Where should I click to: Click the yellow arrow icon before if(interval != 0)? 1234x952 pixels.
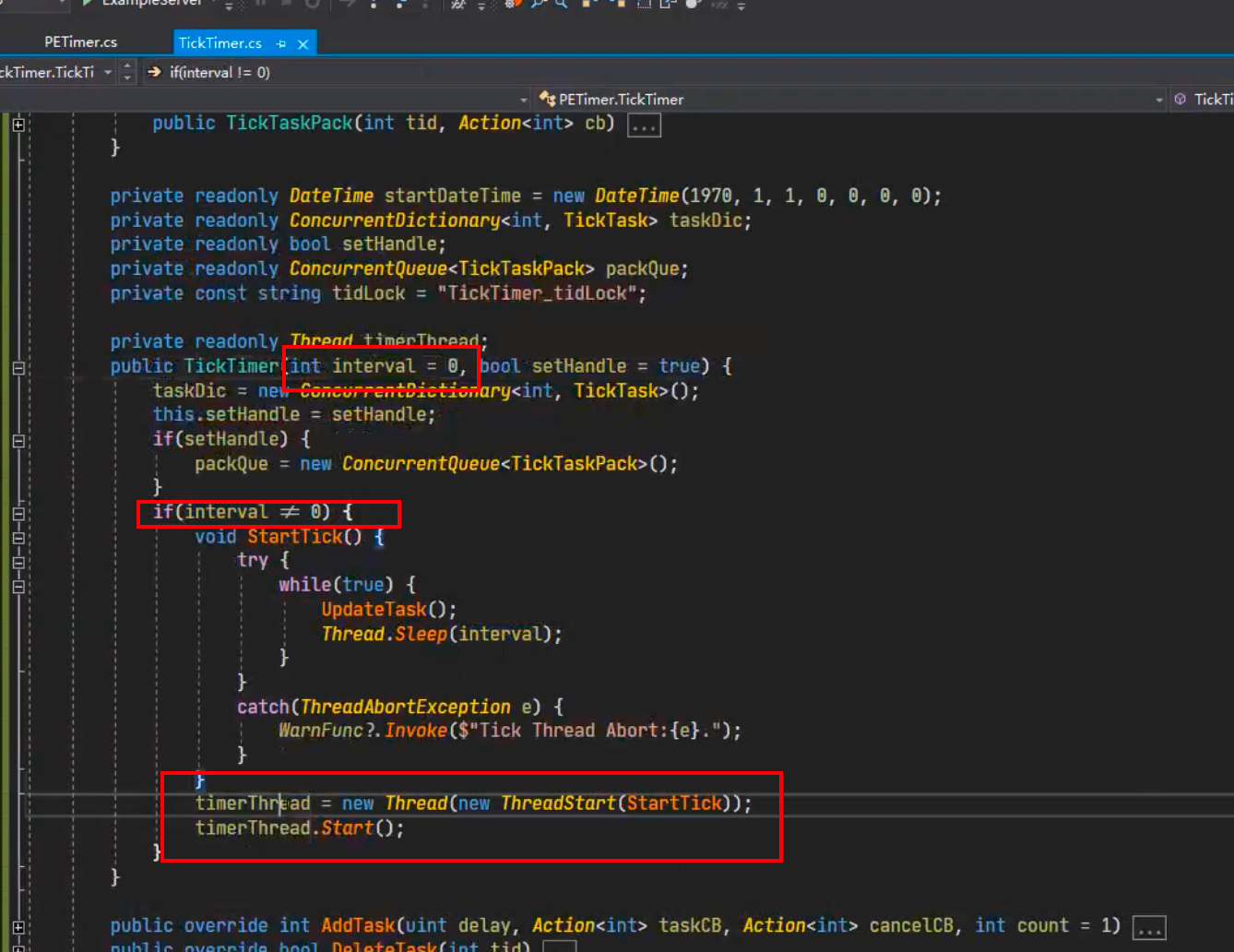pos(154,72)
